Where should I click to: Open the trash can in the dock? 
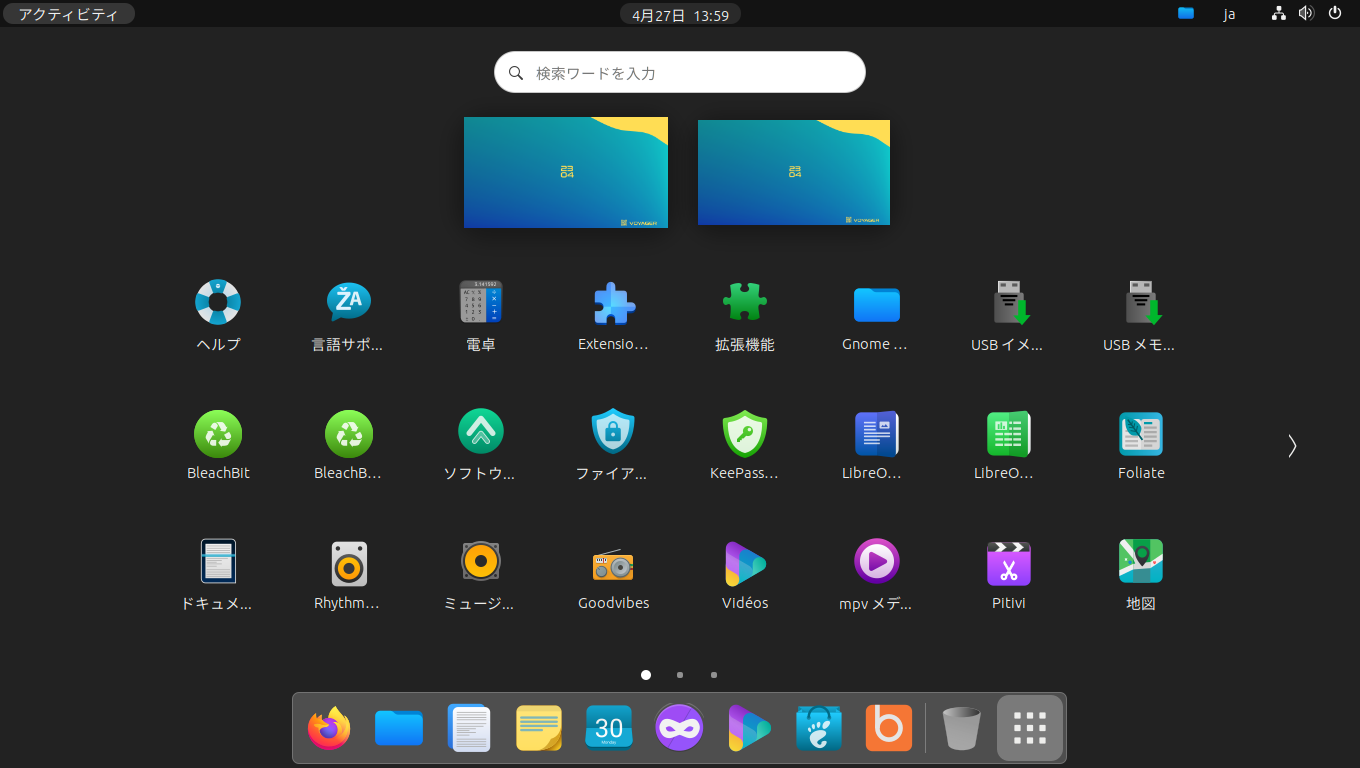(x=961, y=728)
